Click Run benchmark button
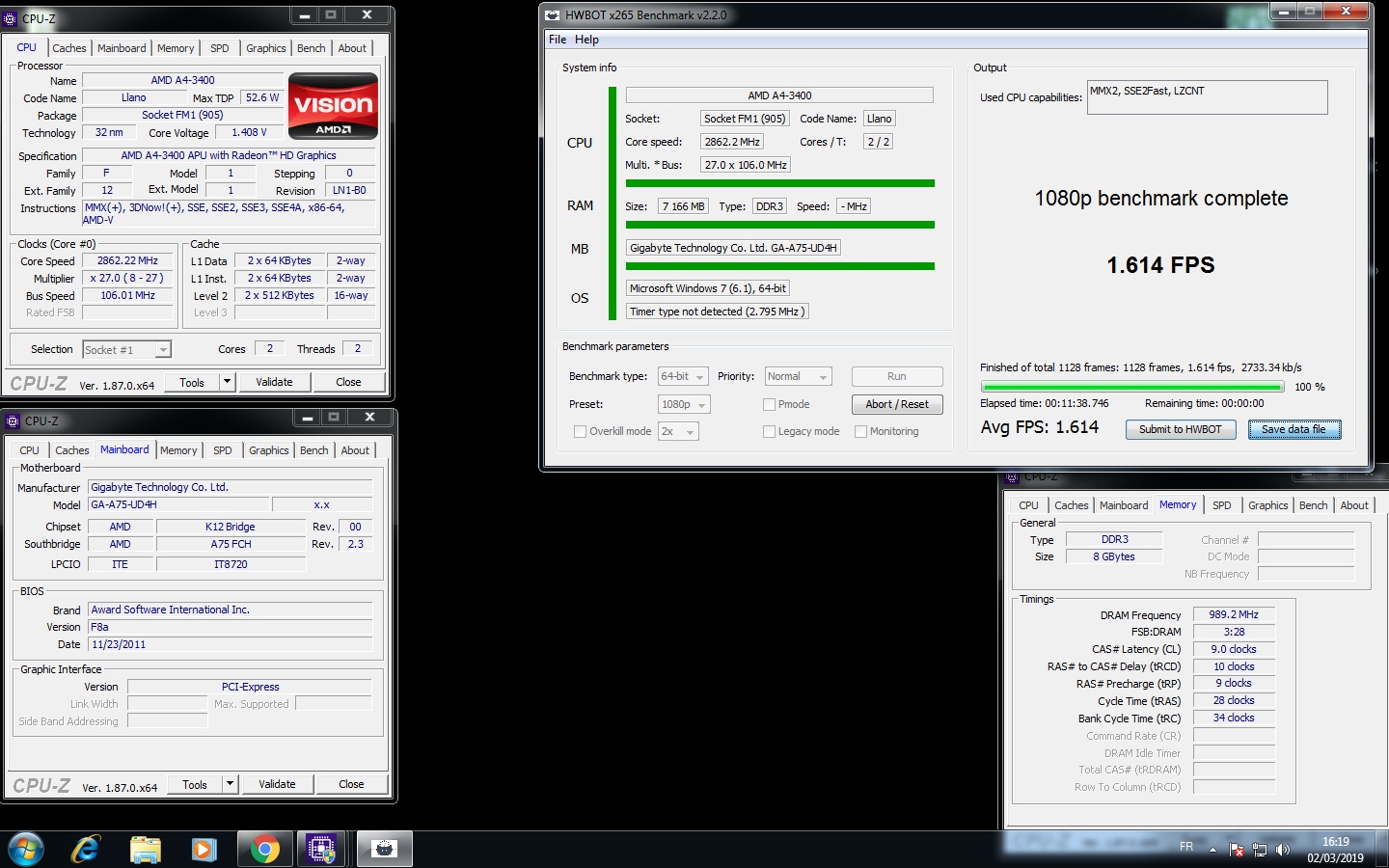The width and height of the screenshot is (1389, 868). click(897, 376)
